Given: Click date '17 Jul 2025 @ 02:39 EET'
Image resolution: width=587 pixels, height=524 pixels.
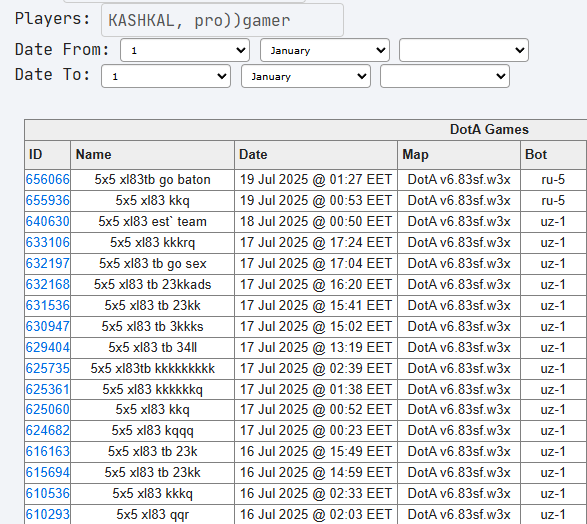Looking at the screenshot, I should click(x=316, y=369).
